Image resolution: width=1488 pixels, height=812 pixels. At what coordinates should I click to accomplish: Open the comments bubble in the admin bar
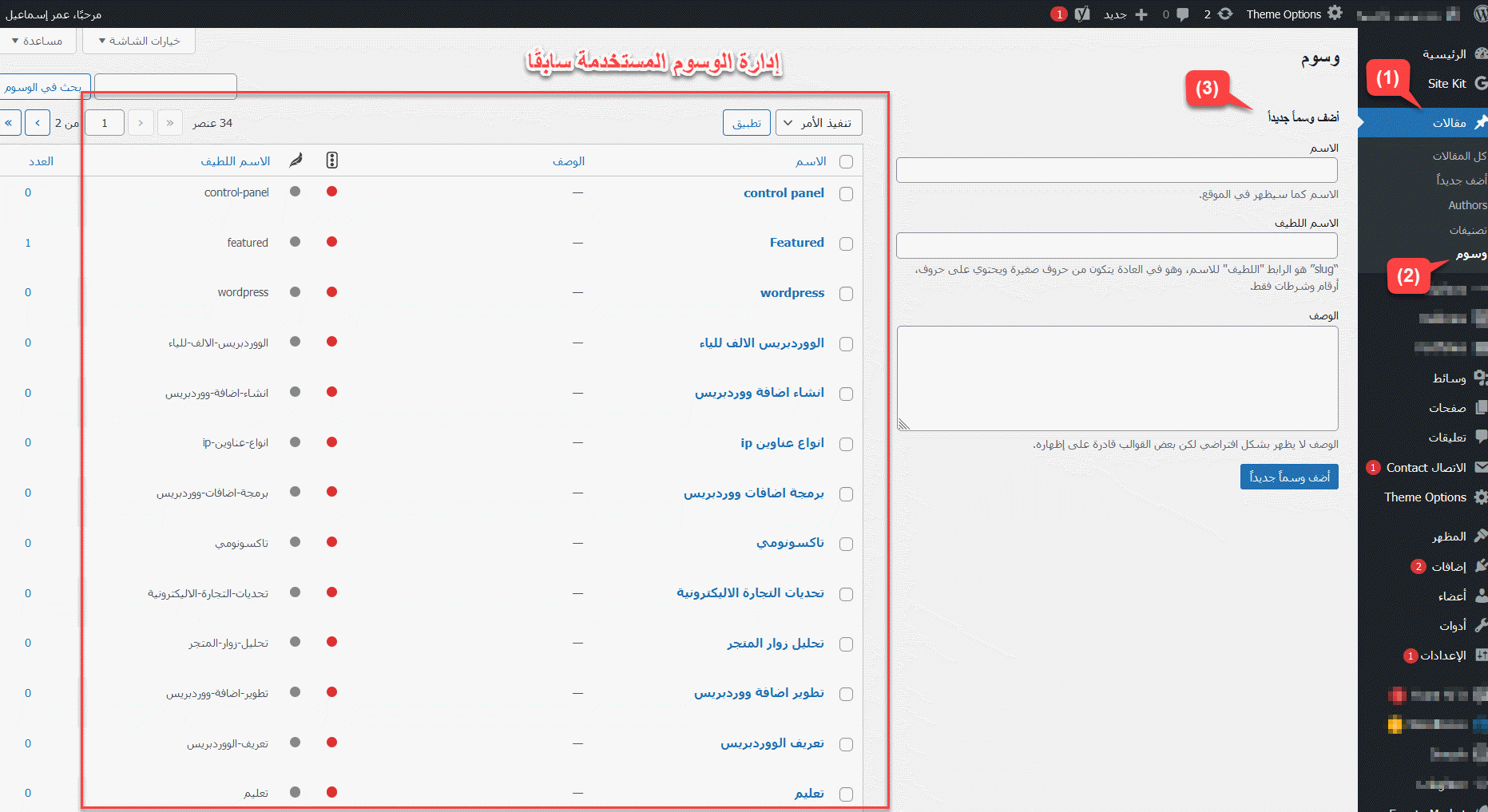[x=1182, y=14]
